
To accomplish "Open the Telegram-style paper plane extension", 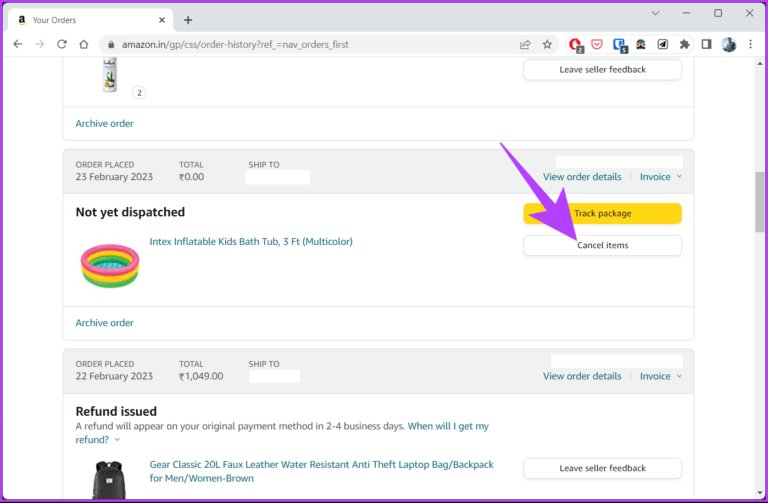I will [x=663, y=45].
